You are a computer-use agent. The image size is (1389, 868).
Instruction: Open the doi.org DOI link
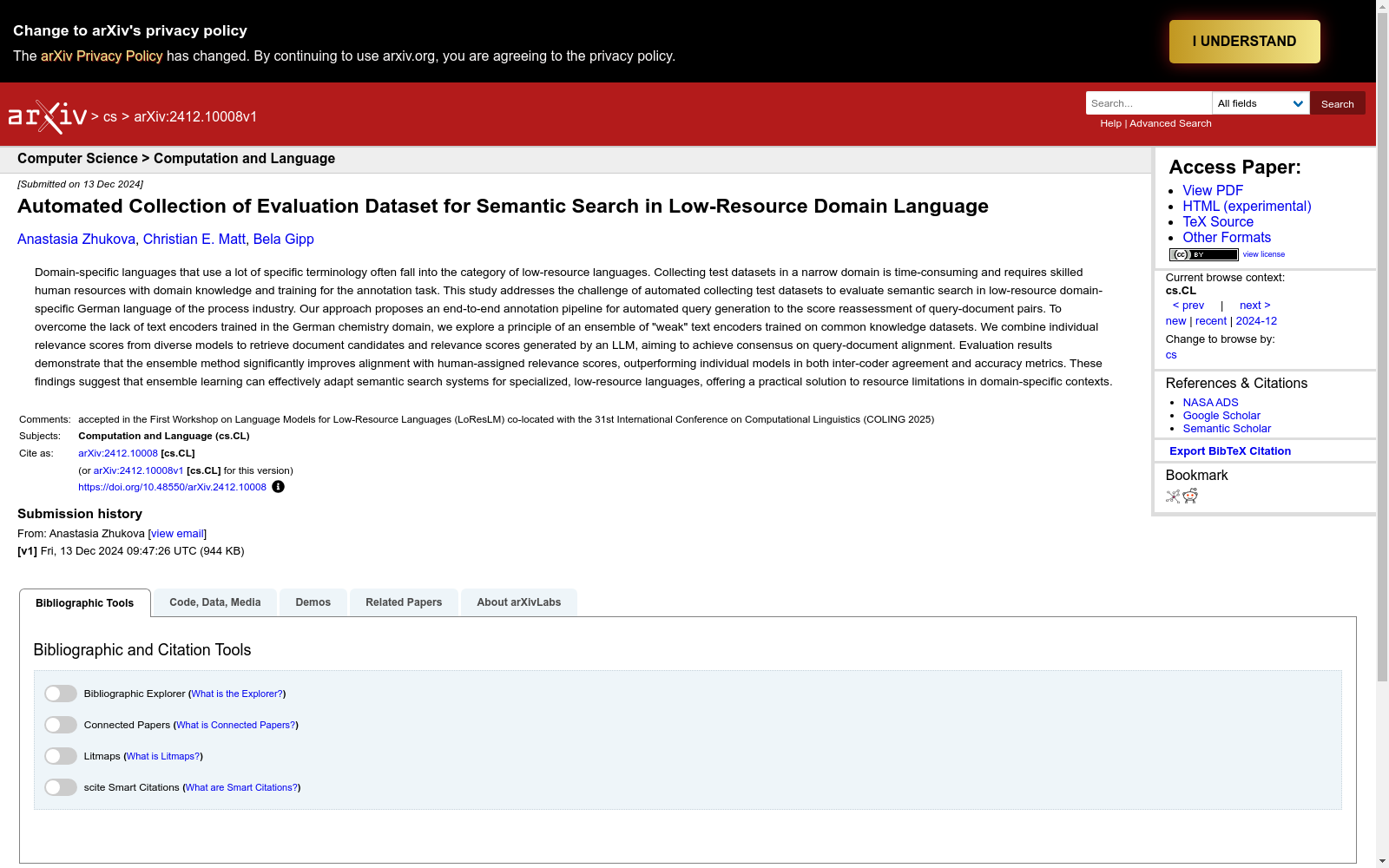[172, 487]
